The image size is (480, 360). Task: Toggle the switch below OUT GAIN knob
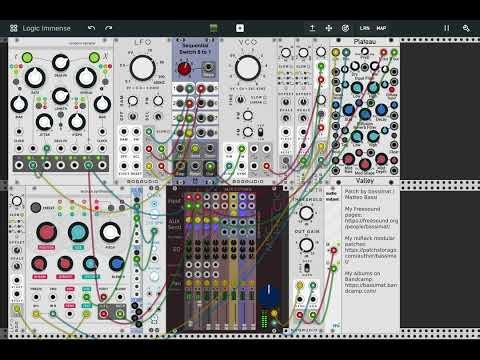click(x=307, y=268)
